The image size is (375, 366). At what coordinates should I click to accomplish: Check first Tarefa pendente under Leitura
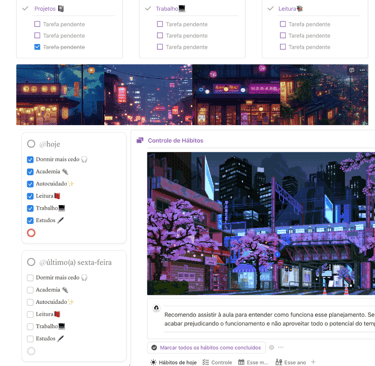(x=283, y=24)
